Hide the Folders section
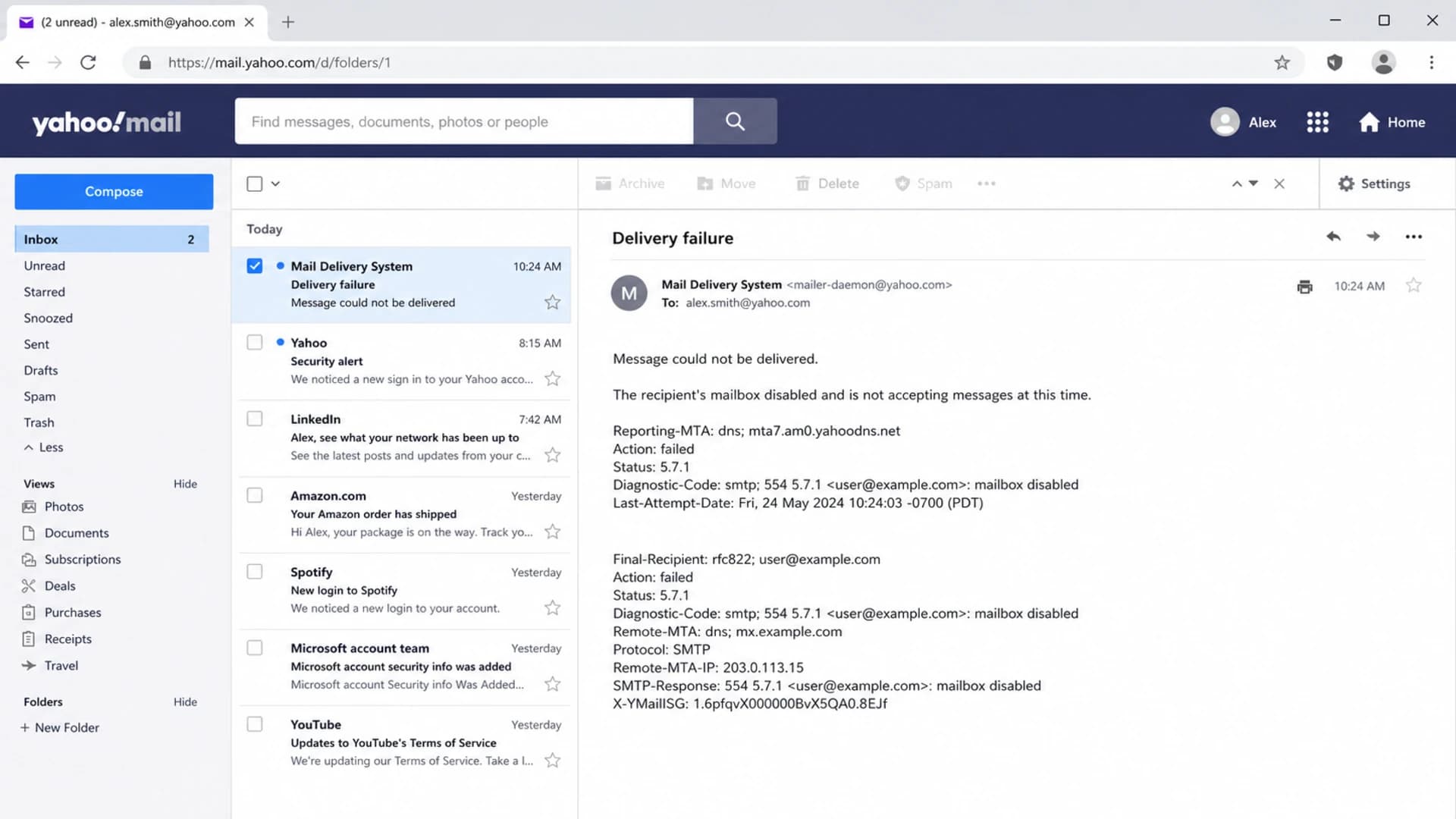 [185, 702]
